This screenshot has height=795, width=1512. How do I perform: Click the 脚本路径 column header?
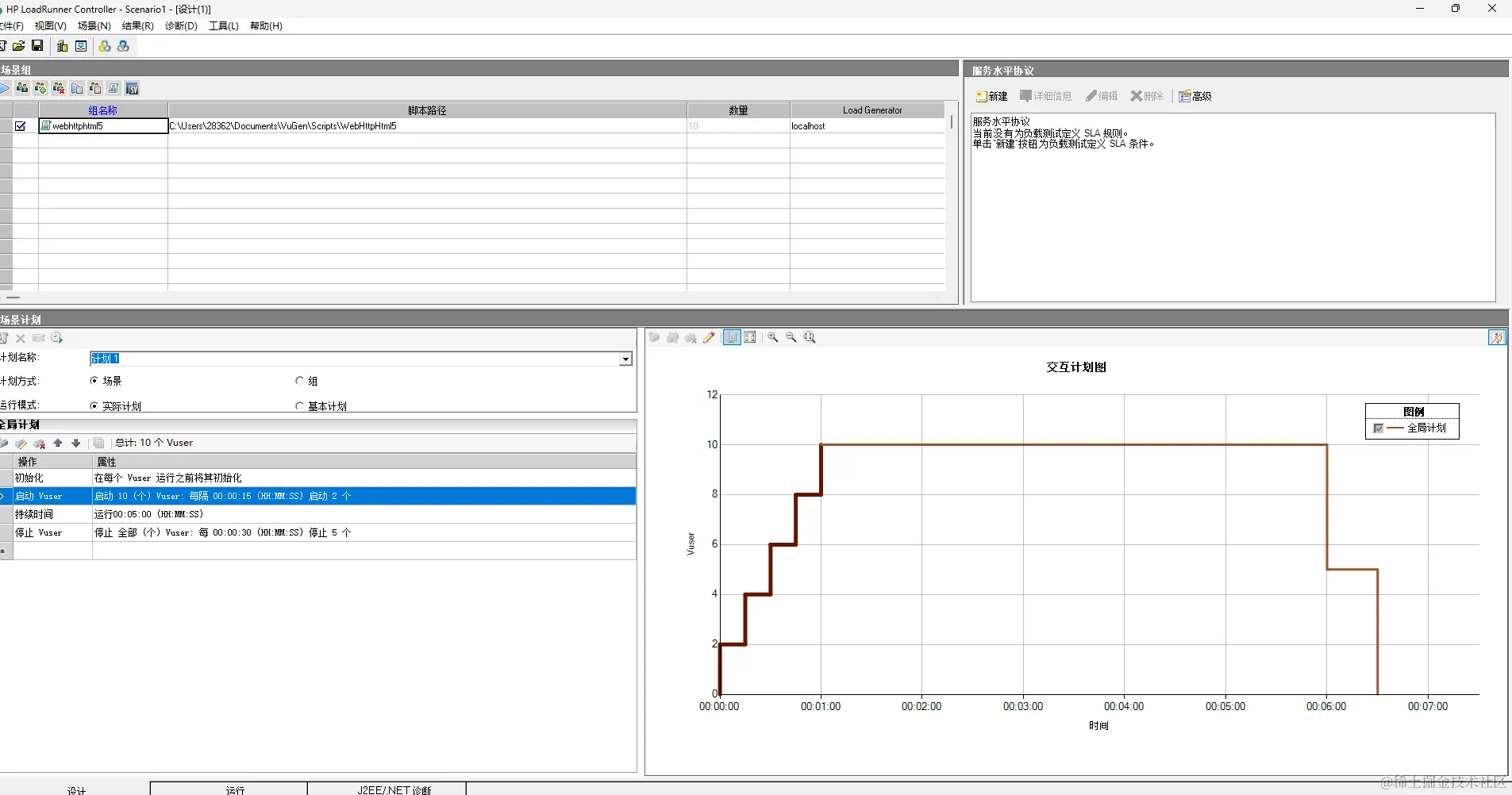click(427, 110)
